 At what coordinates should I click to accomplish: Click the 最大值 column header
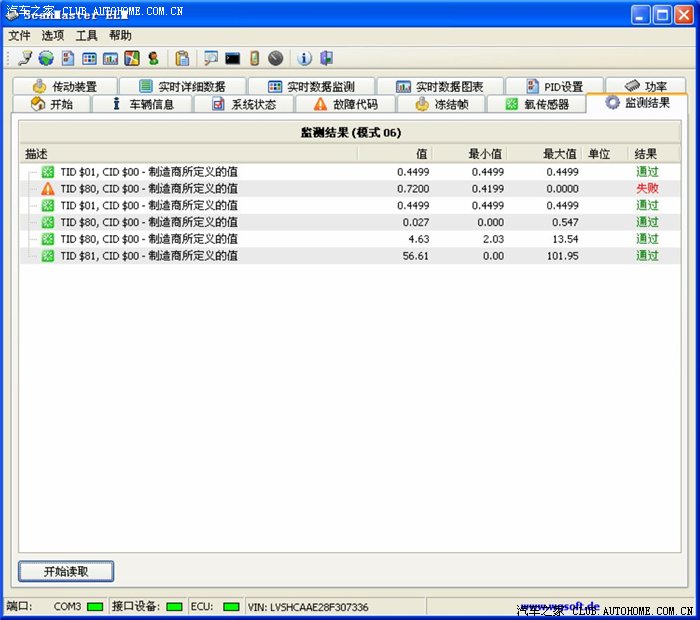559,154
